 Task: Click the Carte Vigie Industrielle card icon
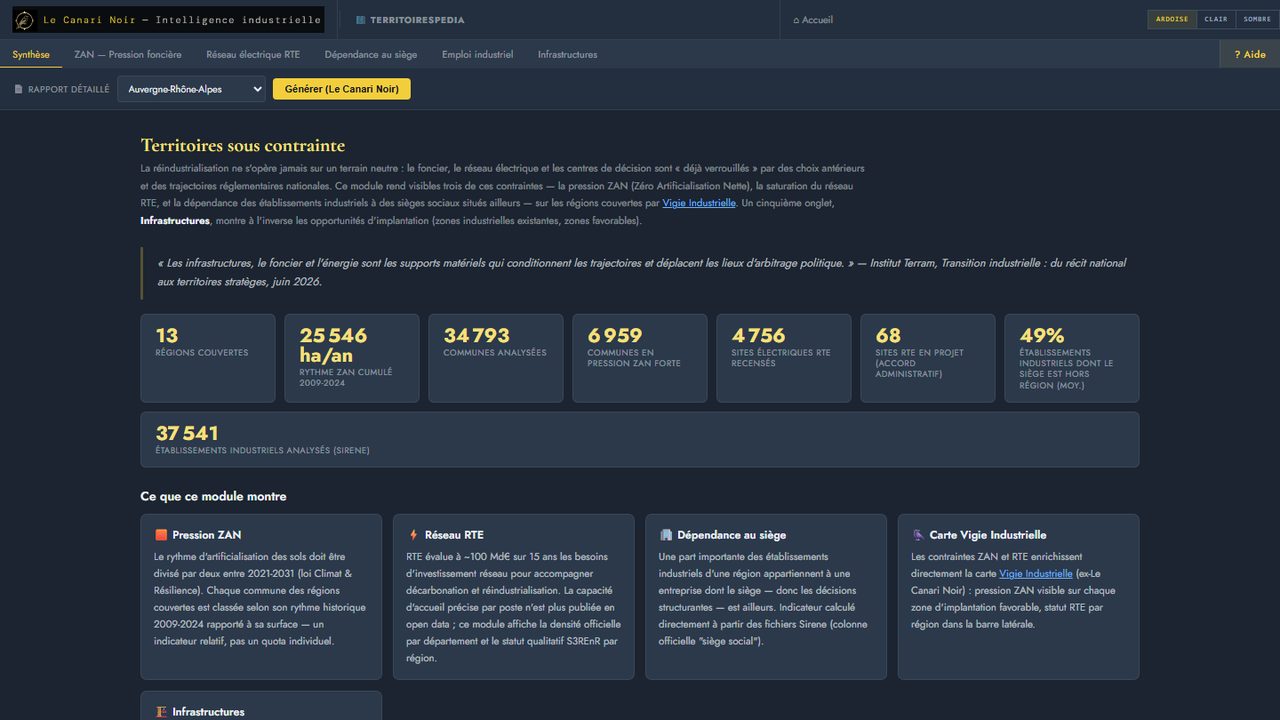pos(917,535)
